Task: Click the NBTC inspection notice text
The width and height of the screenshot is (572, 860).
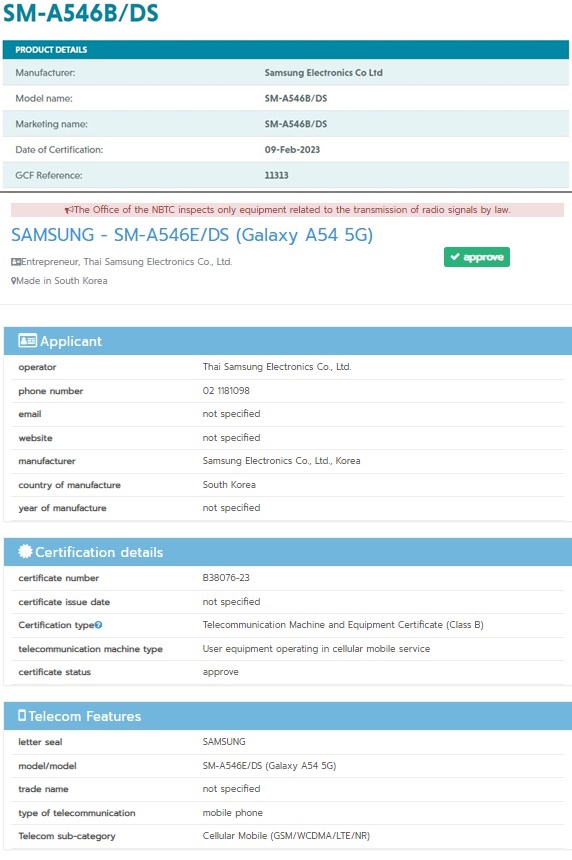Action: point(292,210)
